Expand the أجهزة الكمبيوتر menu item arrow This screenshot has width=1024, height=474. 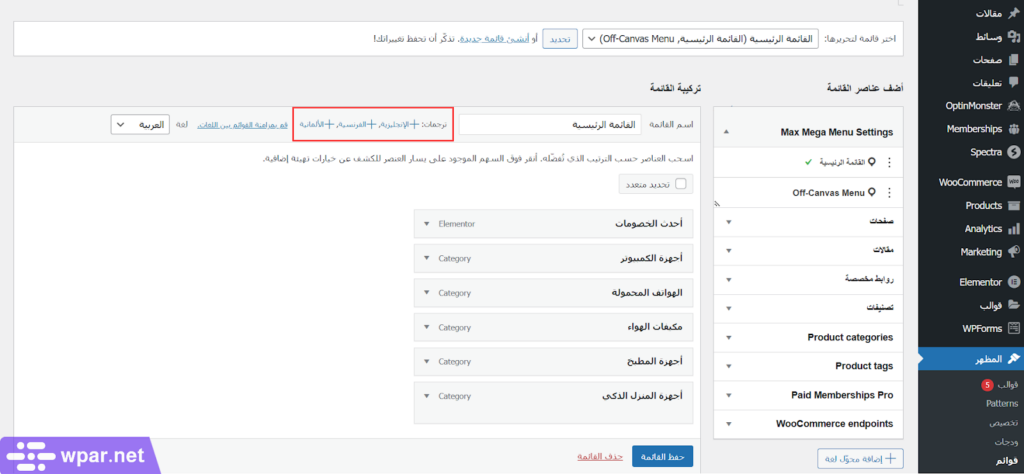(x=427, y=259)
